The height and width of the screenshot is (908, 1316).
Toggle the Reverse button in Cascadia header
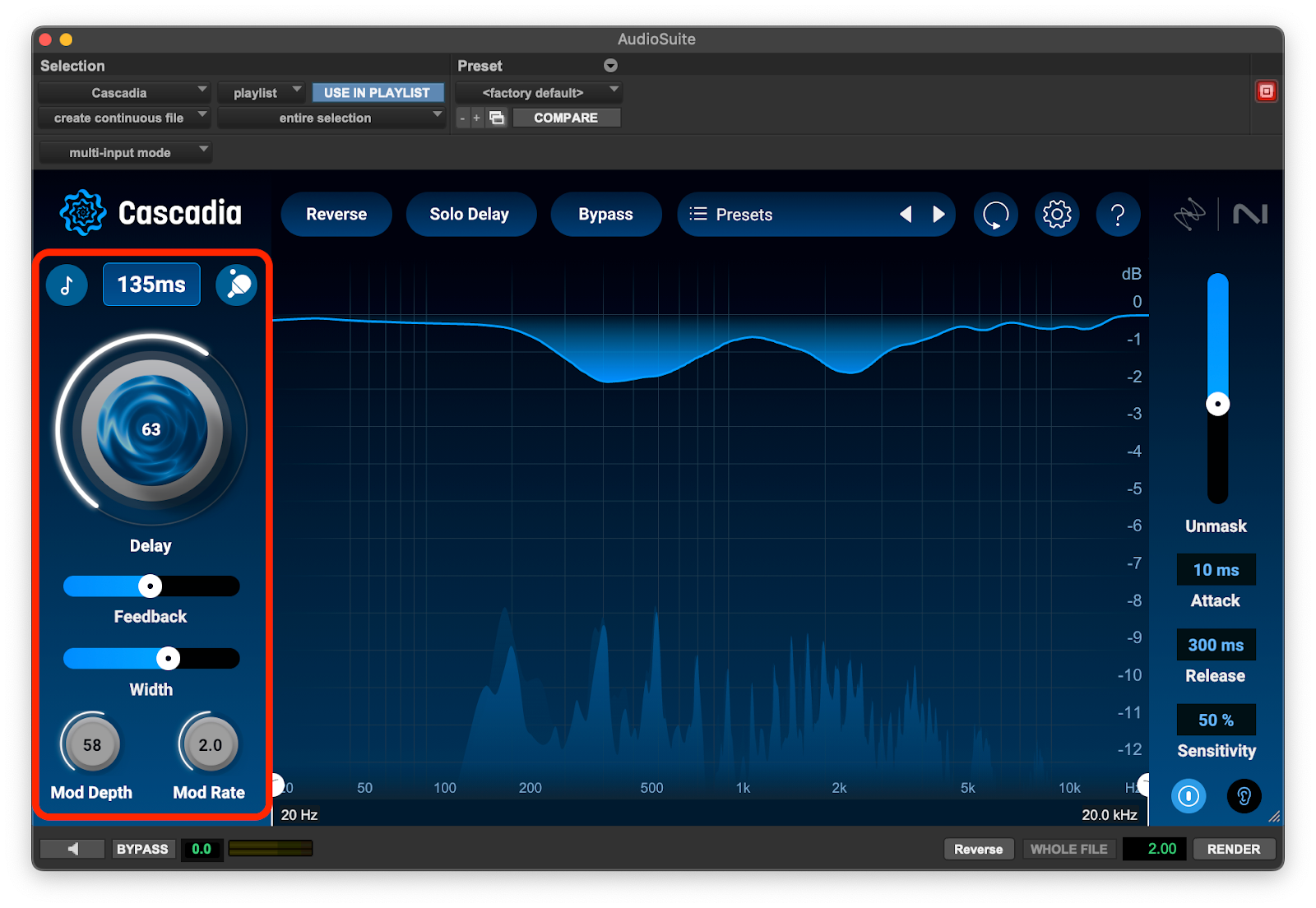pyautogui.click(x=336, y=215)
